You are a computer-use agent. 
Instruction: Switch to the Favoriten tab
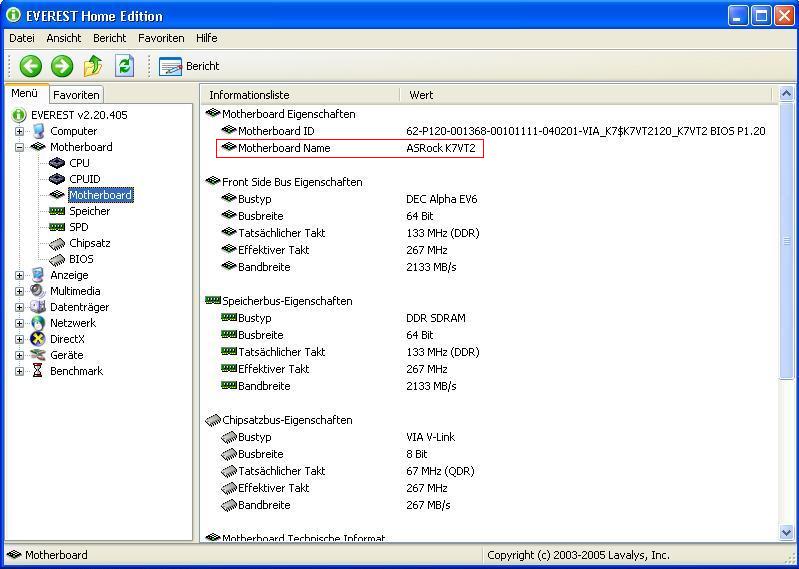pos(76,95)
